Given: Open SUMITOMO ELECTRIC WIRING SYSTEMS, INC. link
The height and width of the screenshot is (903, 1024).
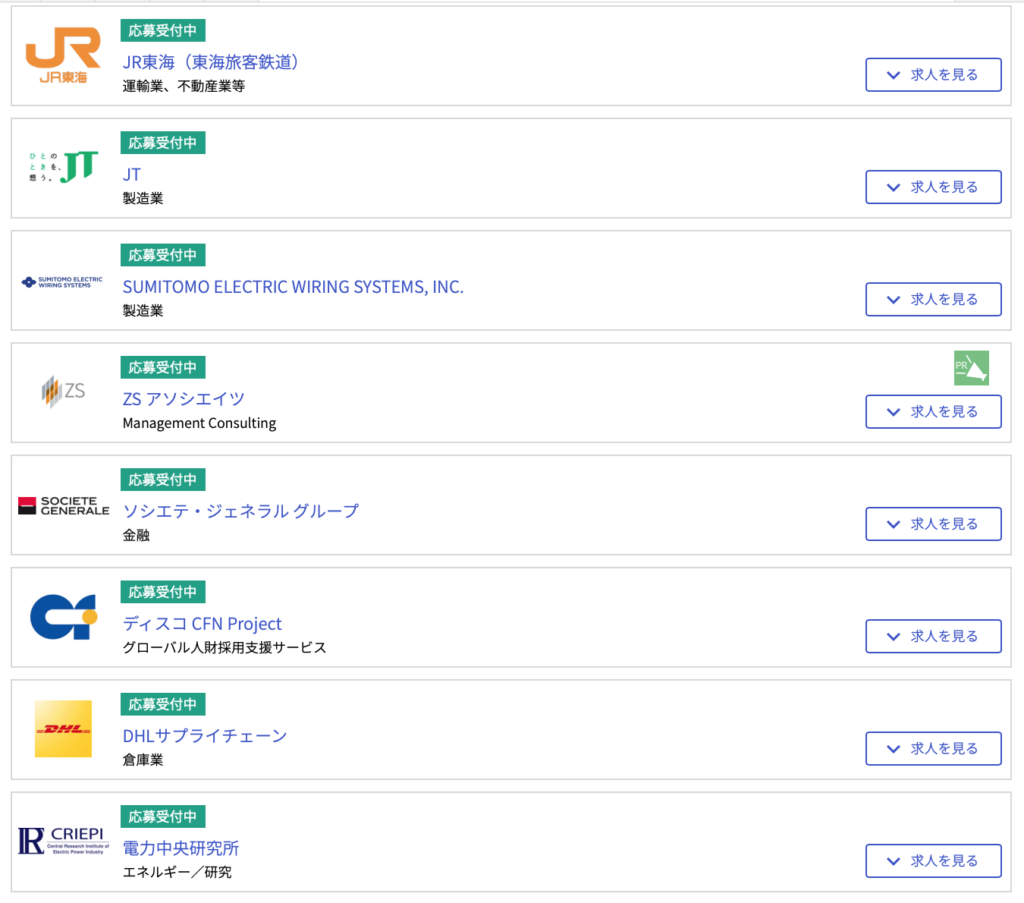Looking at the screenshot, I should click(x=293, y=287).
